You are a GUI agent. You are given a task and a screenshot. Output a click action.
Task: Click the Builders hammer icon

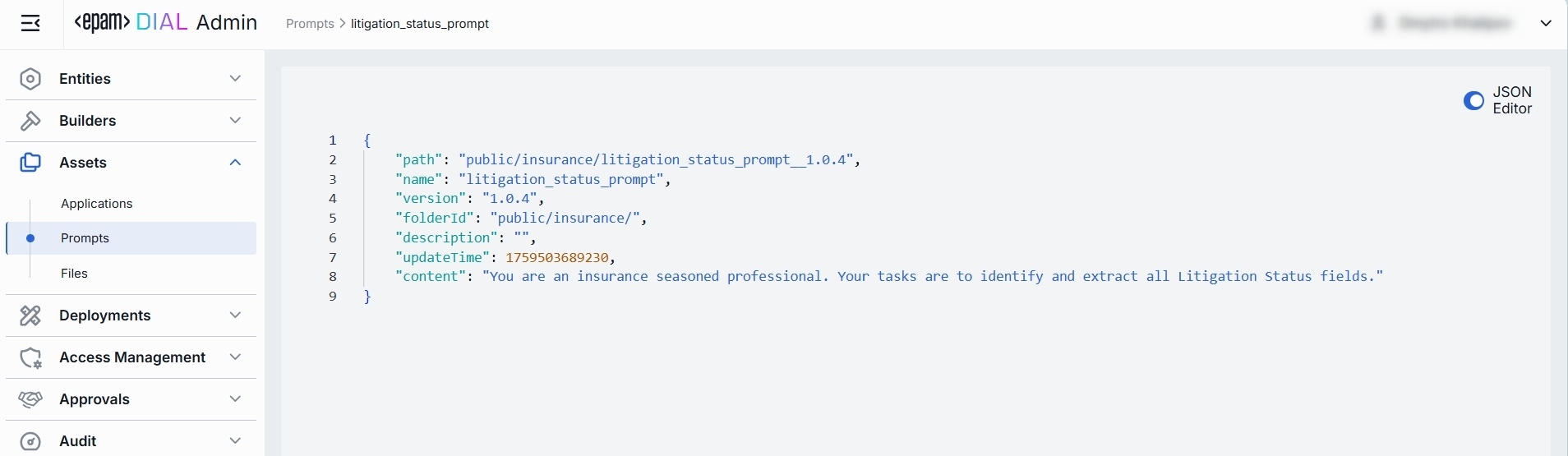point(30,121)
